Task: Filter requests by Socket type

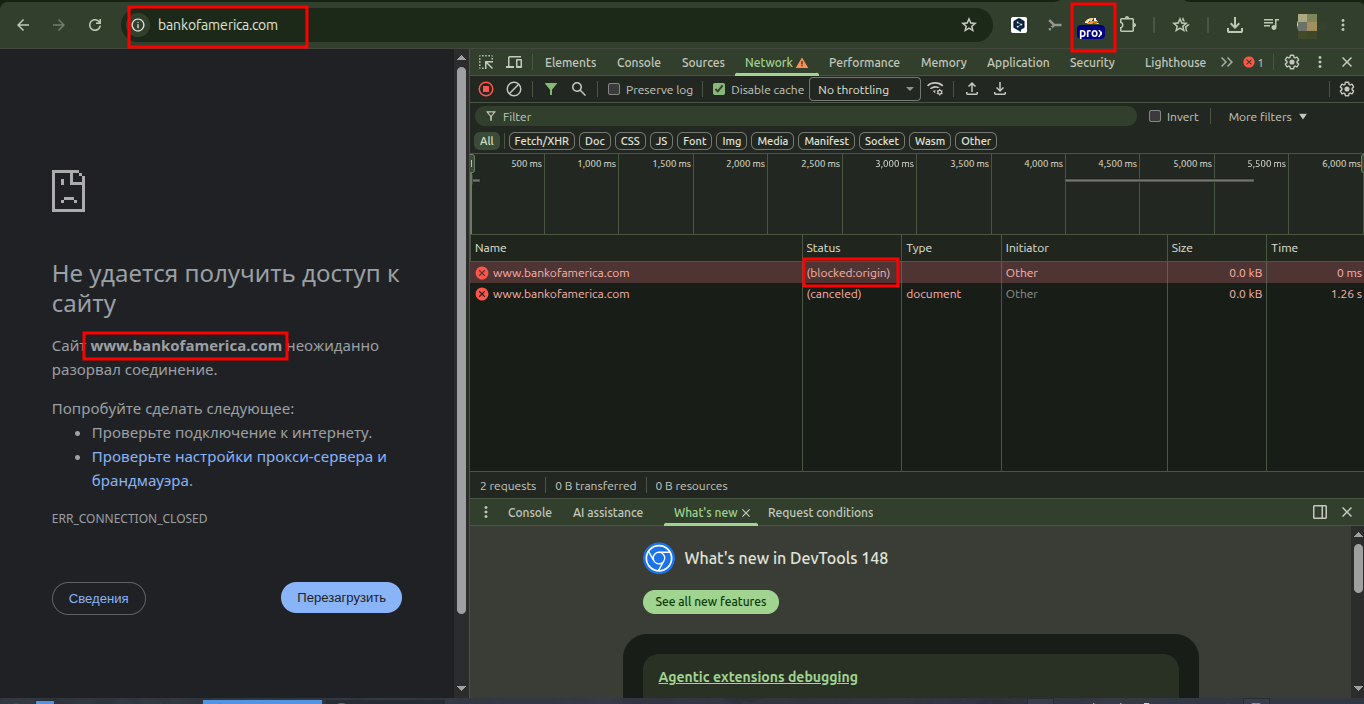Action: (882, 141)
